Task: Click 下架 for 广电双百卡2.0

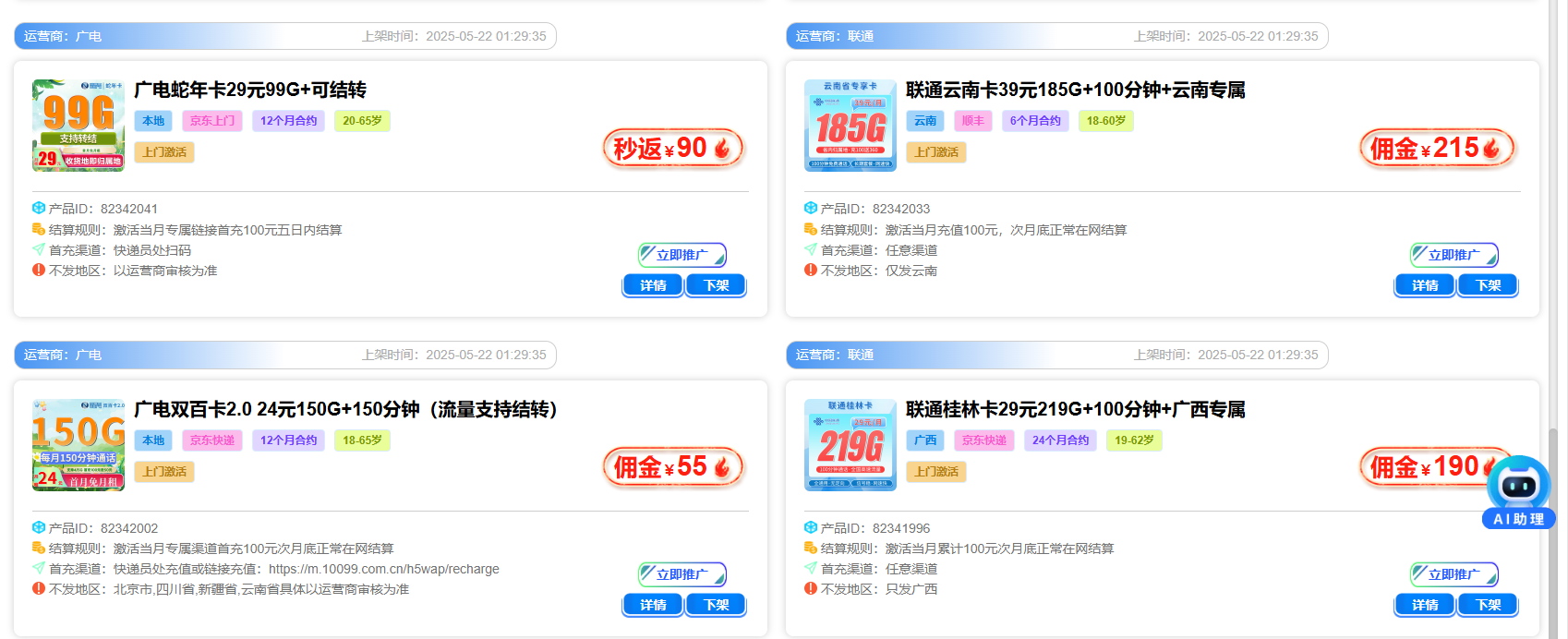Action: click(717, 605)
